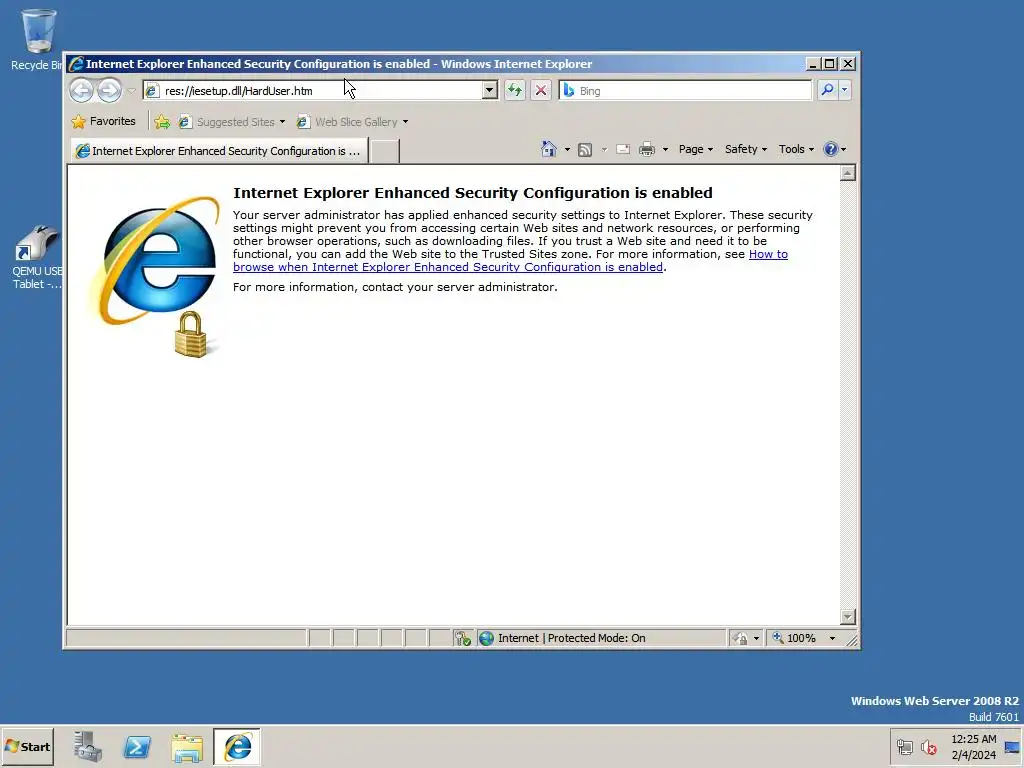Screen dimensions: 1024x768
Task: Open Suggested Sites
Action: (227, 121)
